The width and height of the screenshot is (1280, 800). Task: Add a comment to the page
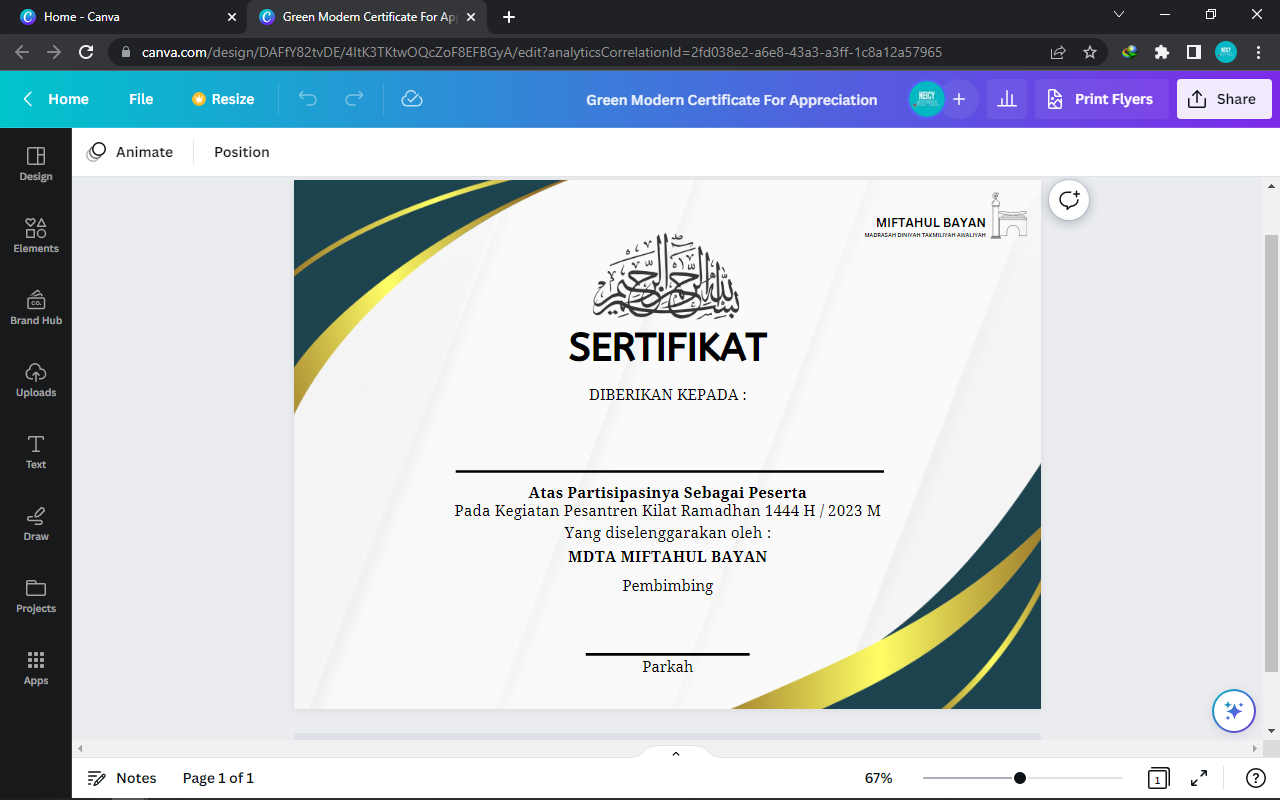1069,200
